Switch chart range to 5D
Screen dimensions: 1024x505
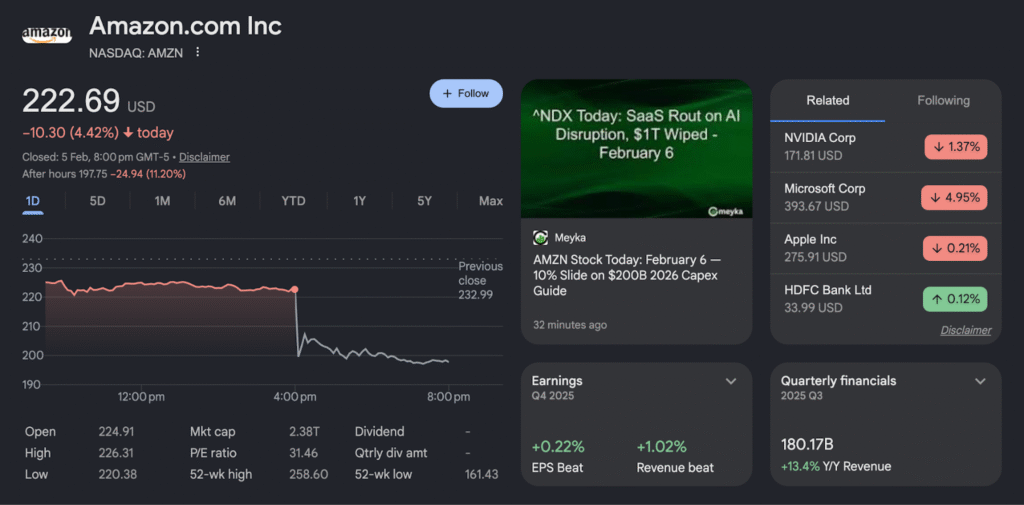coord(97,201)
